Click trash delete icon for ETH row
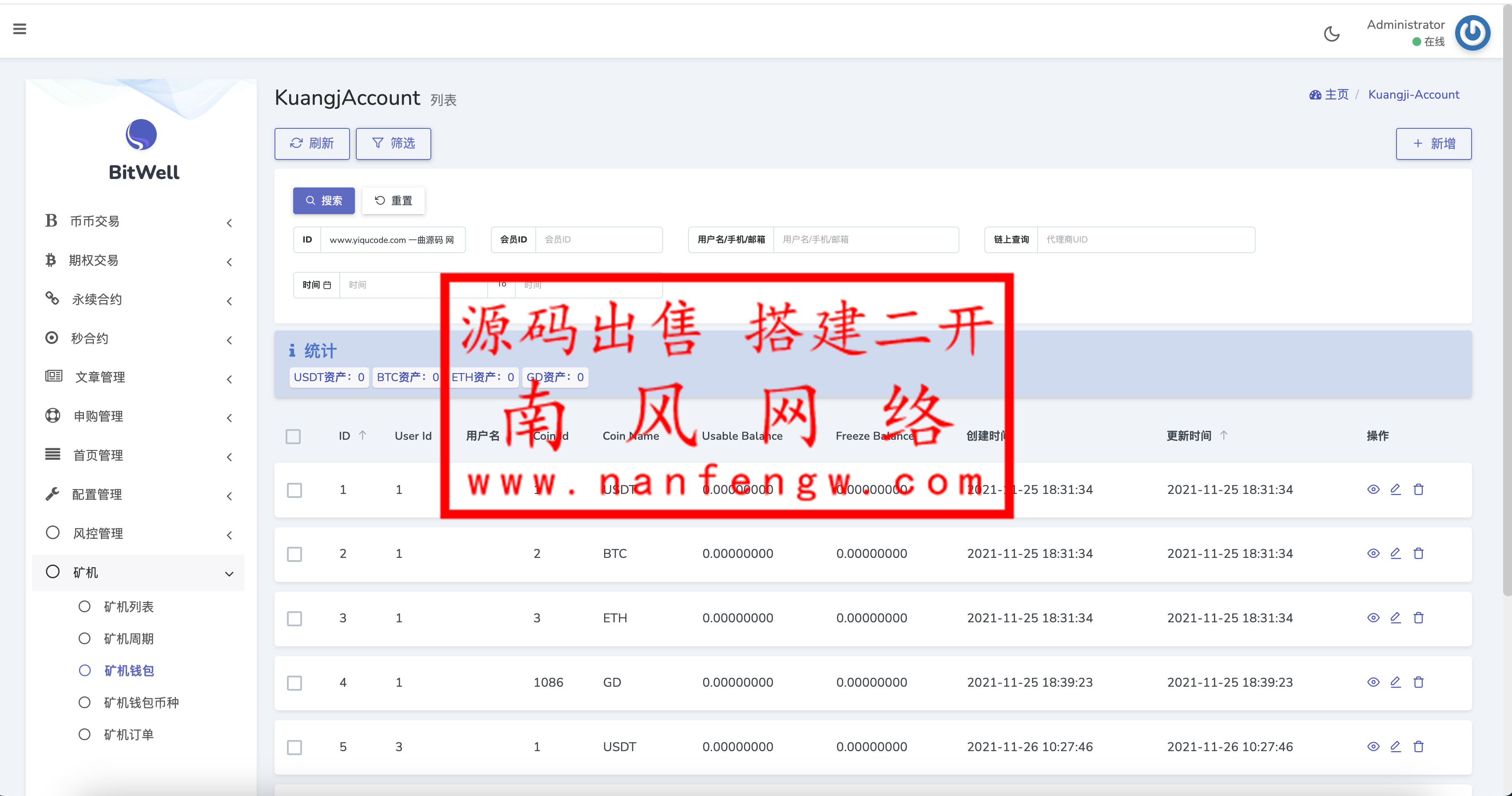The width and height of the screenshot is (1512, 796). coord(1418,617)
